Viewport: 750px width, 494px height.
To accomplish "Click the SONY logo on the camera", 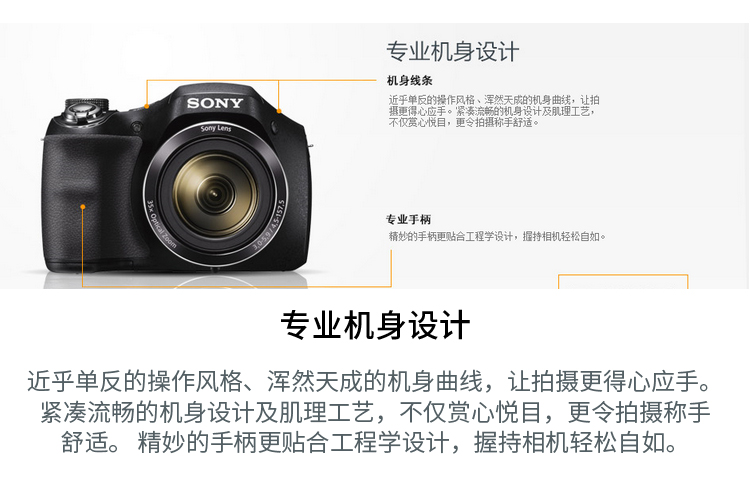I will tap(215, 103).
